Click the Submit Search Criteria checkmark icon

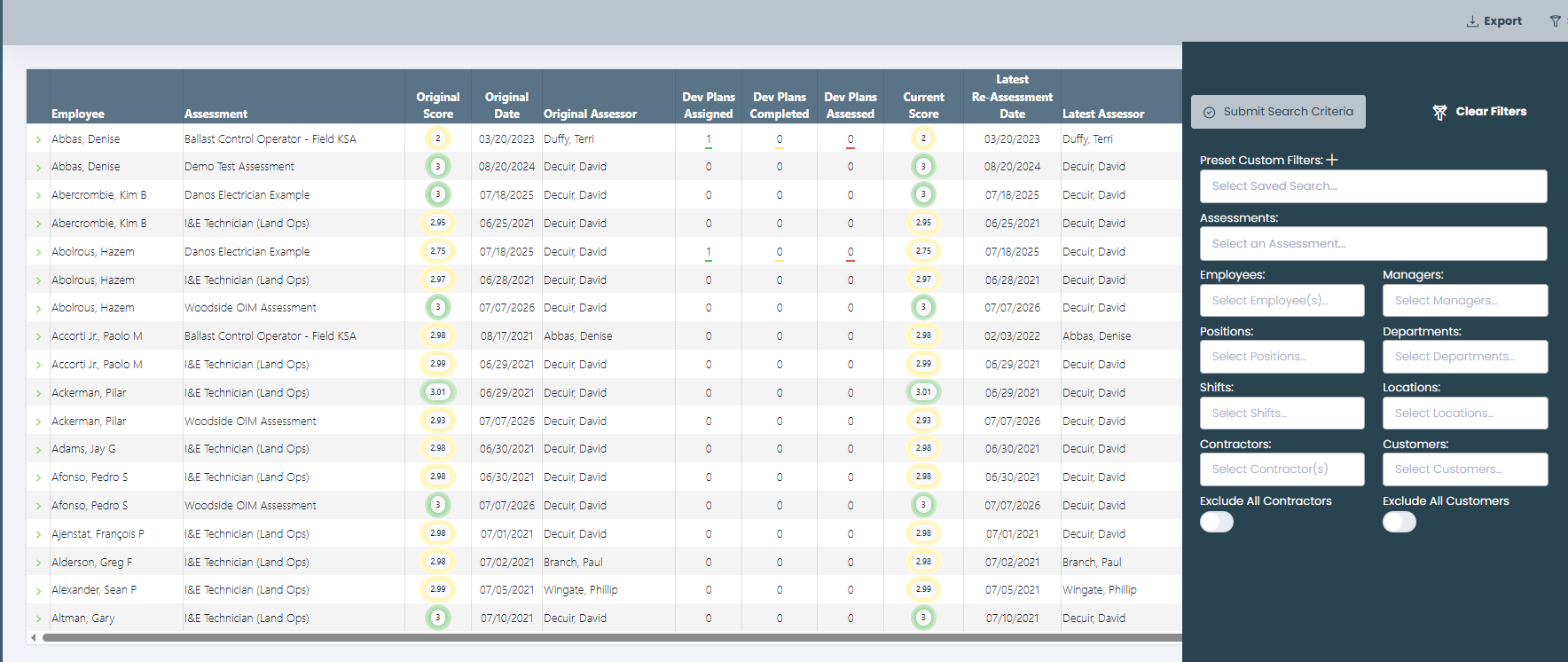pyautogui.click(x=1209, y=112)
